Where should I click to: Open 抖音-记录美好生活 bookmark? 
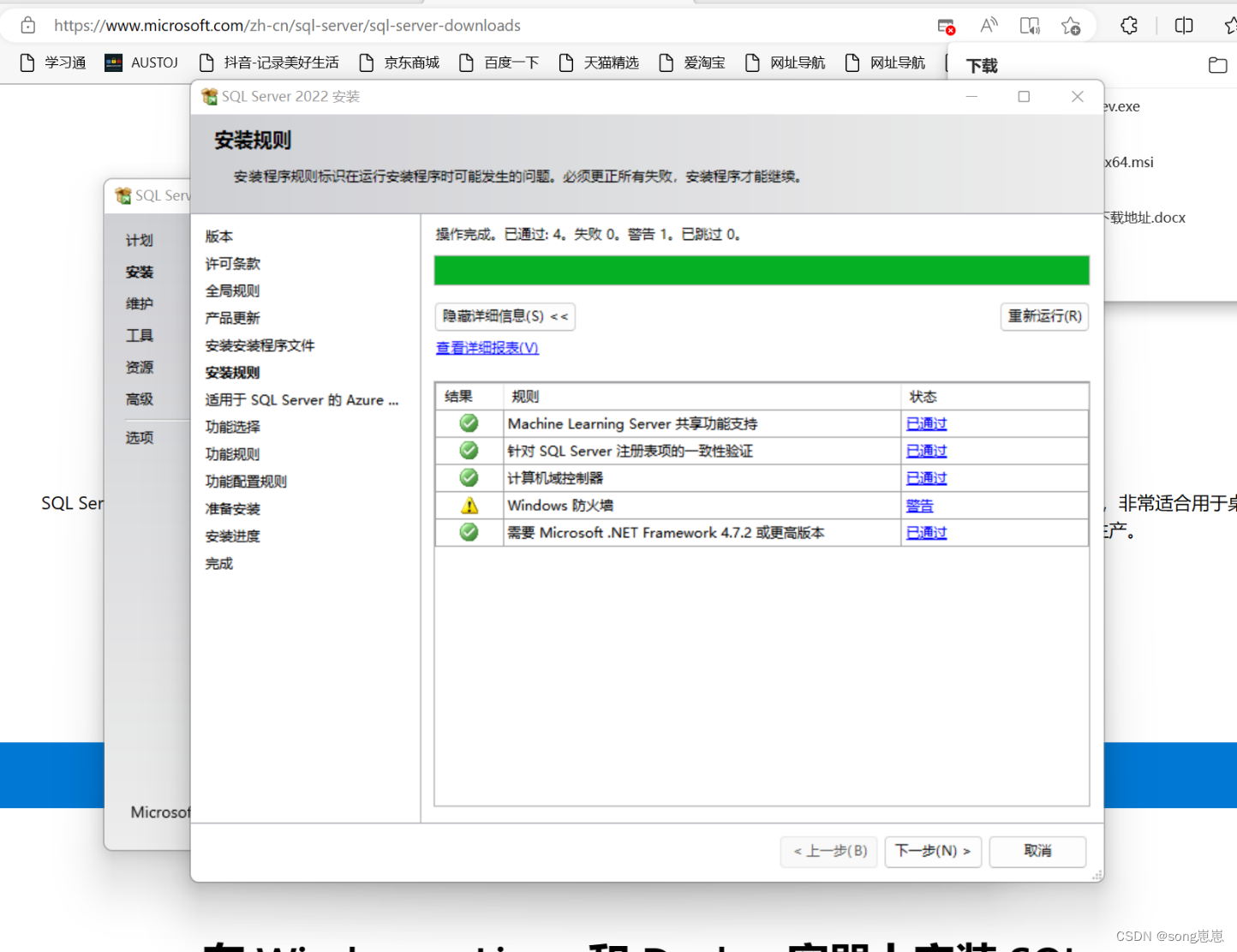pyautogui.click(x=269, y=63)
